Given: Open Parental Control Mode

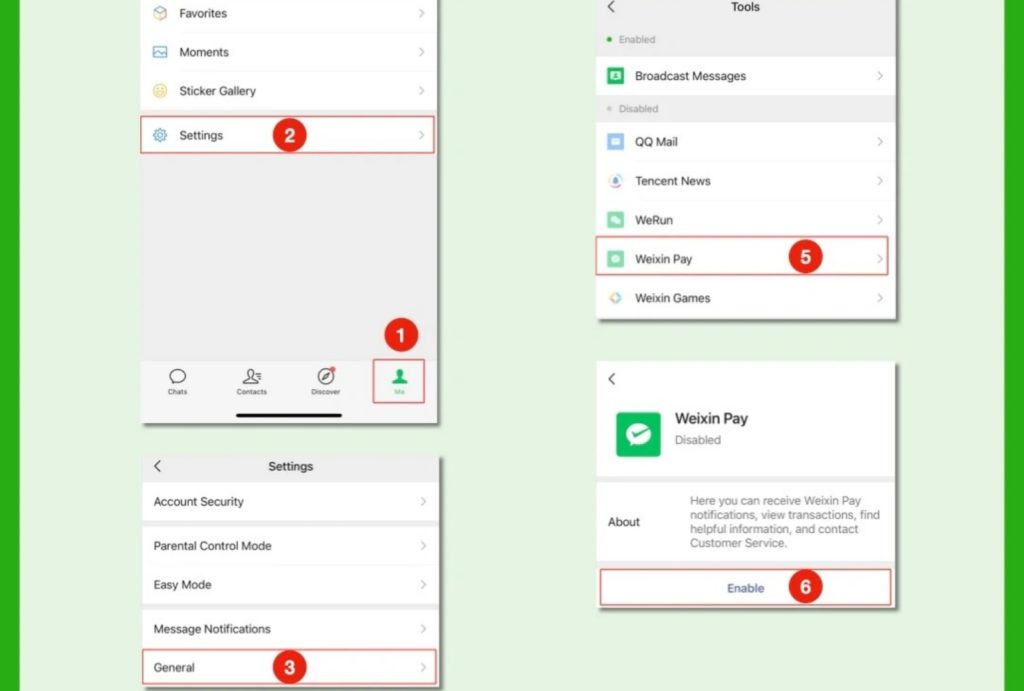Looking at the screenshot, I should pos(212,545).
